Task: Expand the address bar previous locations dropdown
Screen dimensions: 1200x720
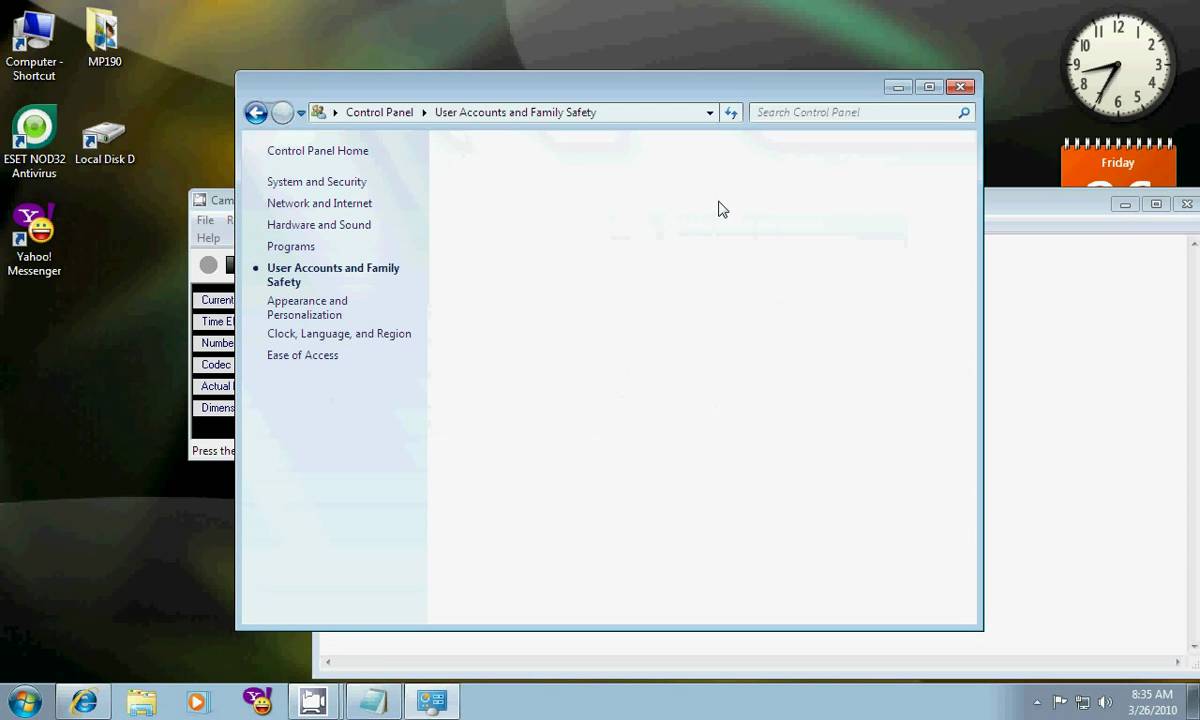Action: pos(710,113)
